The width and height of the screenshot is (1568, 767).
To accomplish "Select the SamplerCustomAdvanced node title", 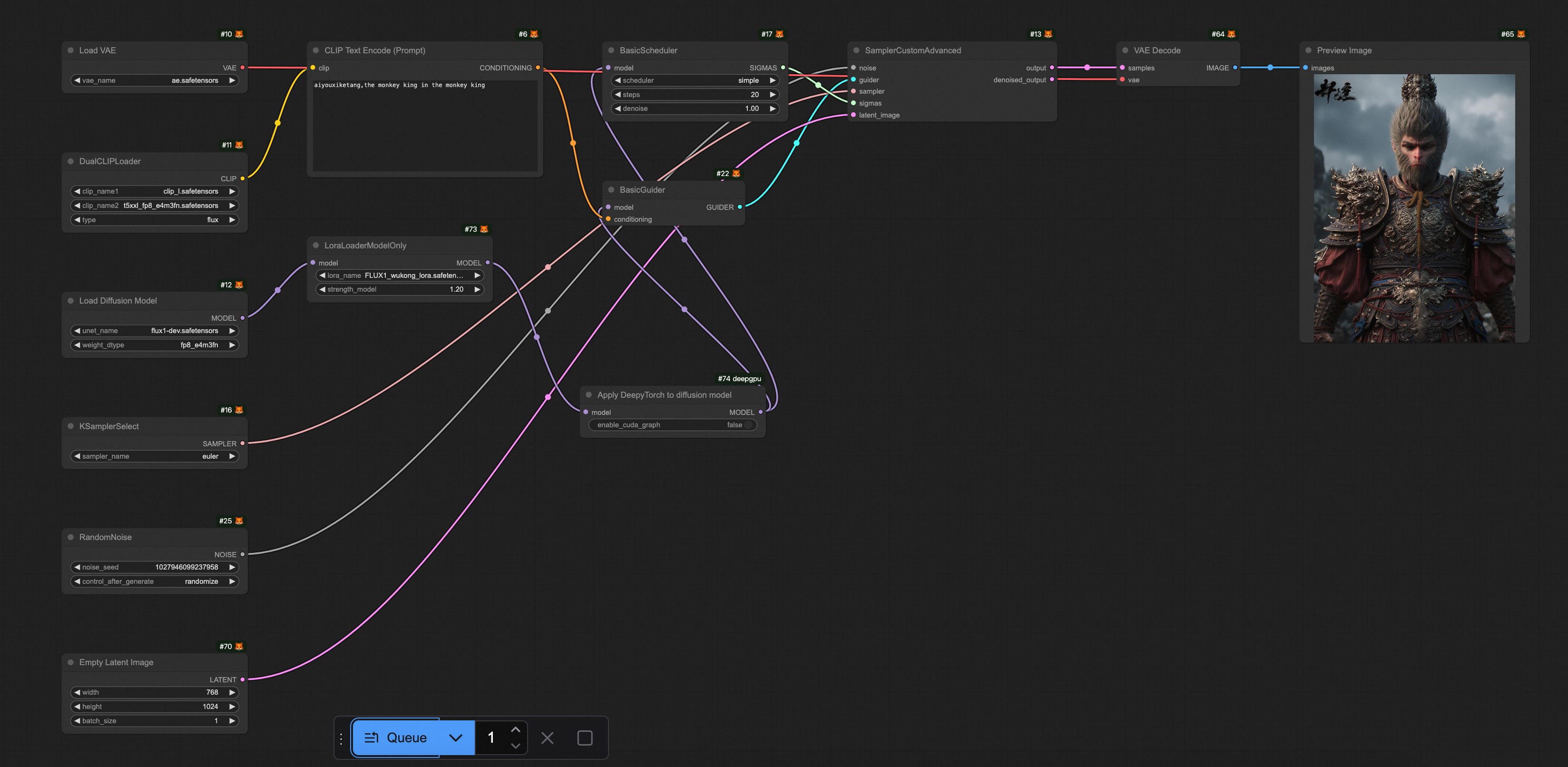I will click(912, 50).
